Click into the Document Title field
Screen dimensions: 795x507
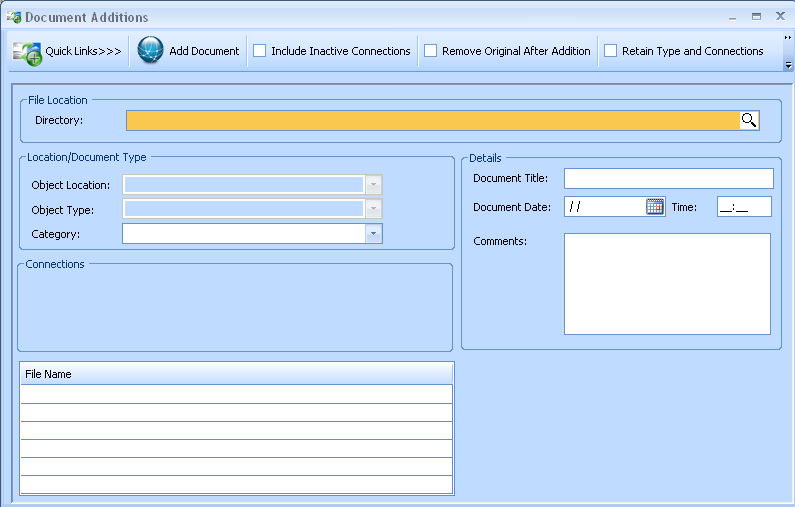[668, 178]
